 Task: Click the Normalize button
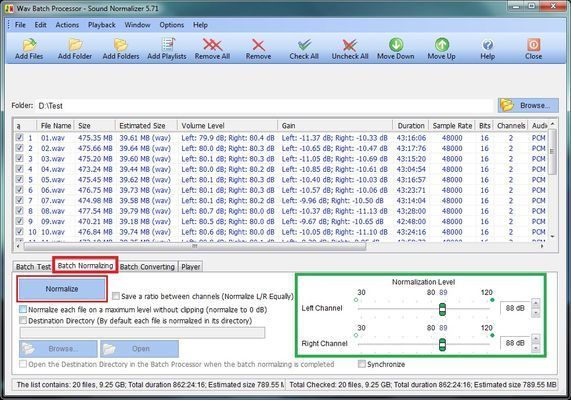(x=62, y=289)
